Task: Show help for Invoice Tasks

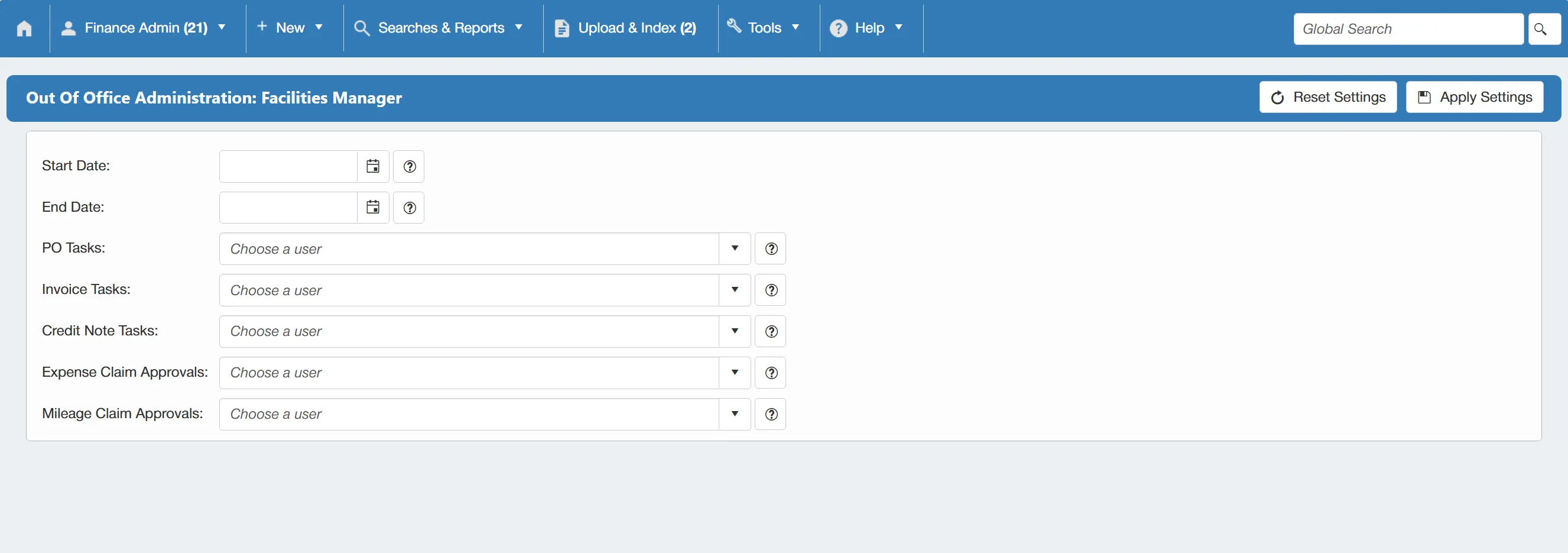Action: (771, 290)
